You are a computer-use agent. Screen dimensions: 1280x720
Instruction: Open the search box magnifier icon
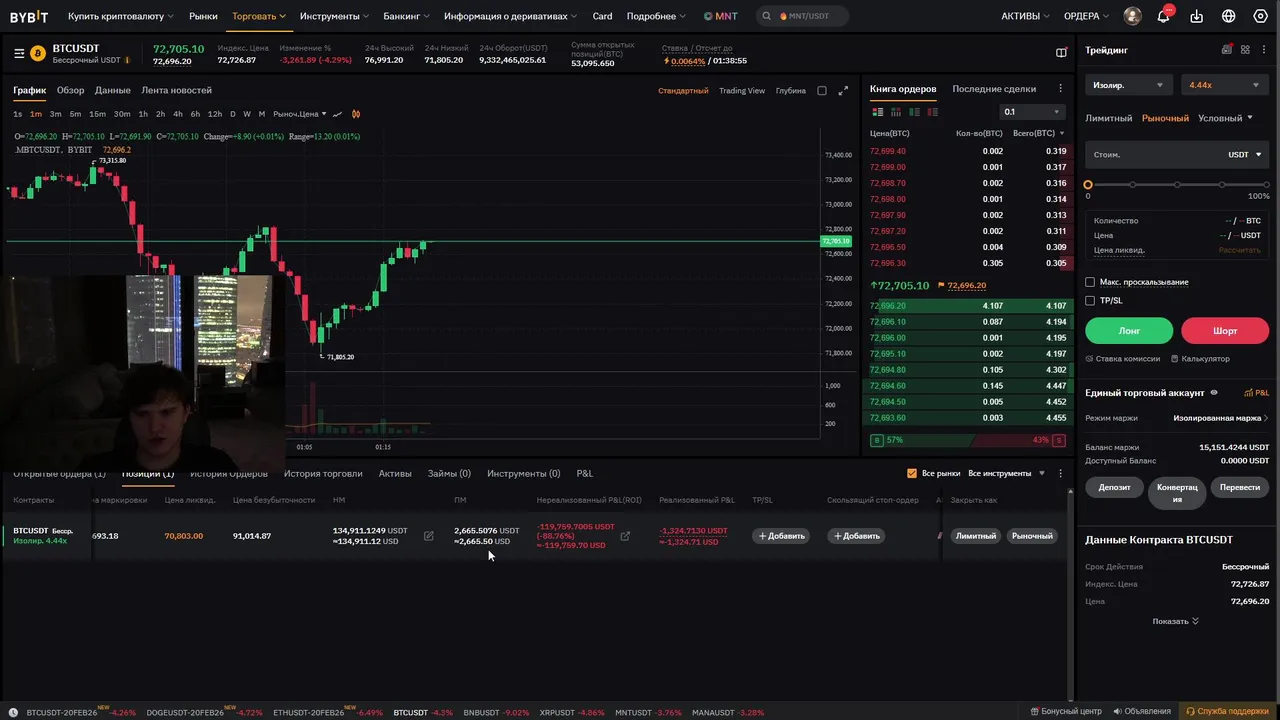tap(767, 16)
